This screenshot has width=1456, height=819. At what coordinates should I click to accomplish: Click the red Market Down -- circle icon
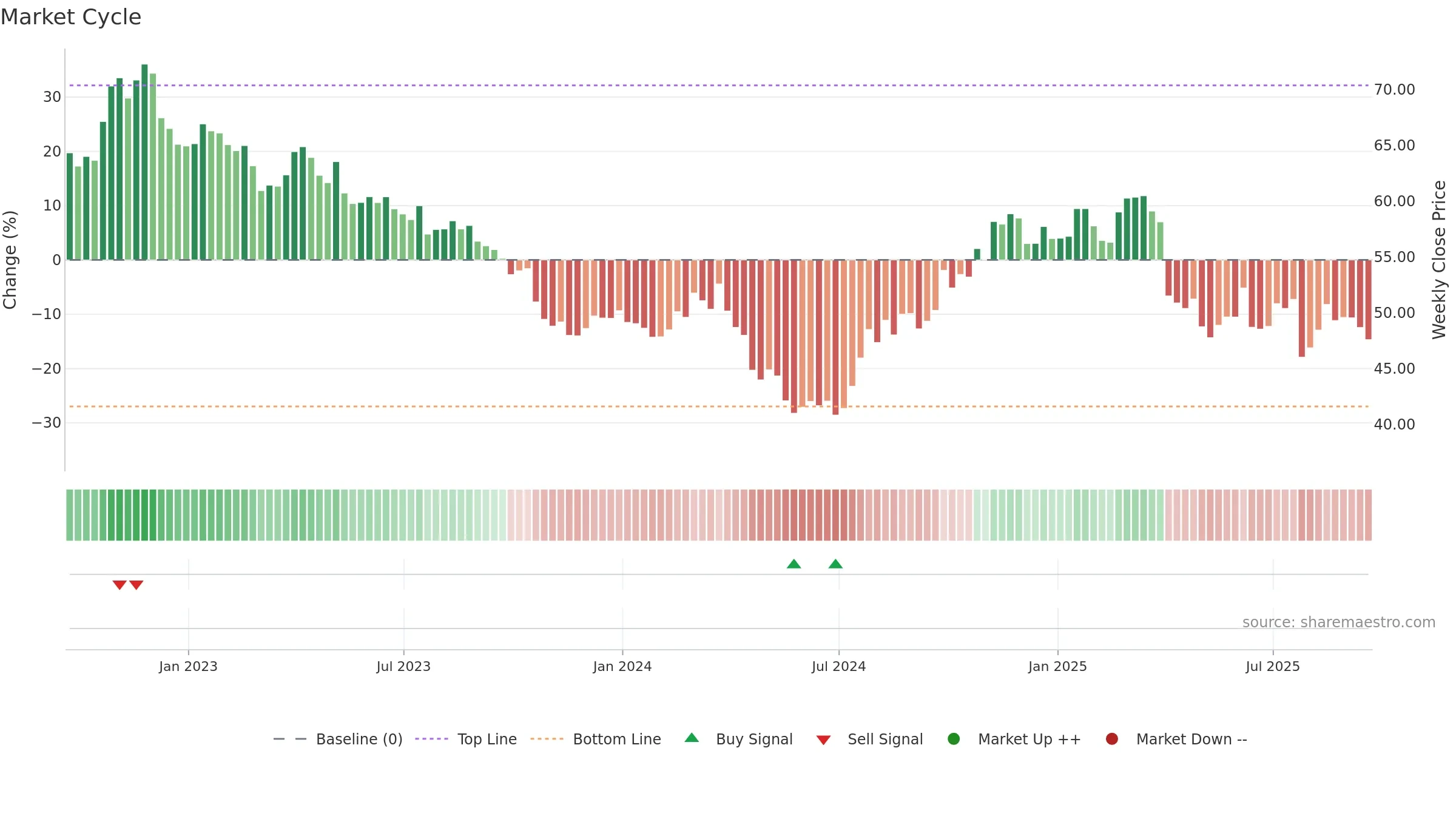[1112, 739]
